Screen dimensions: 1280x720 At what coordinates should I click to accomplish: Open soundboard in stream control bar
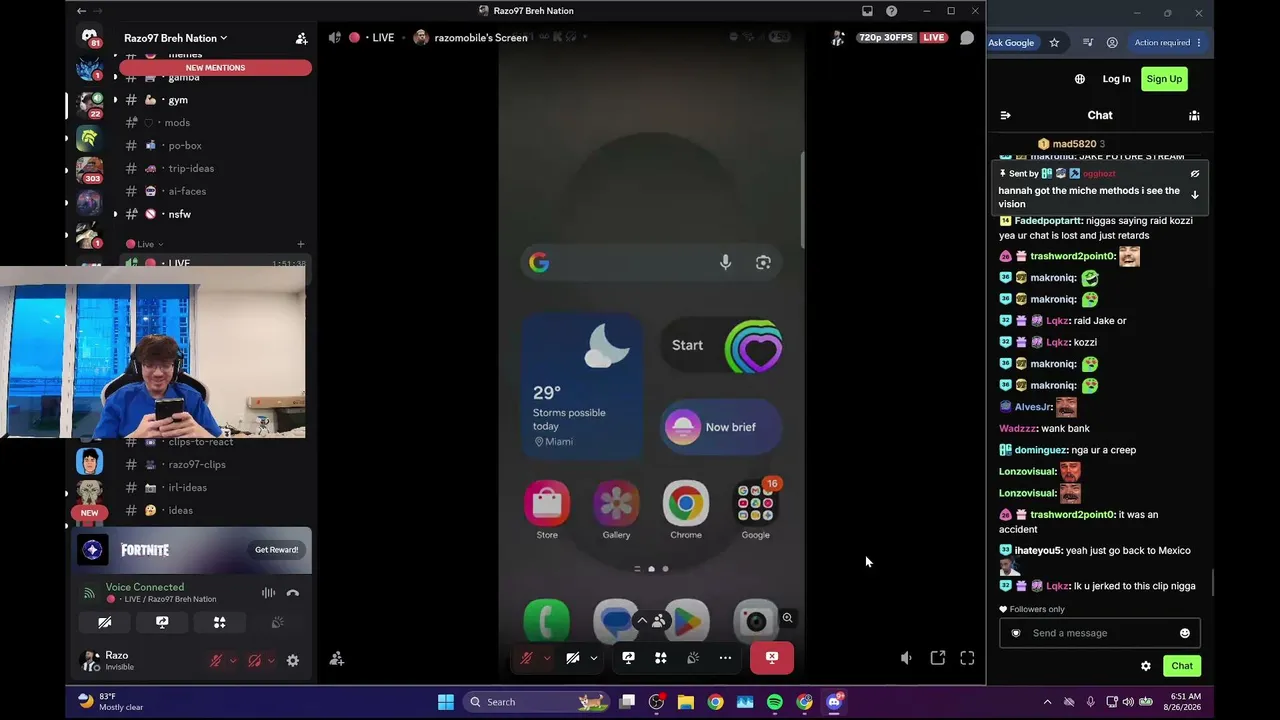693,658
